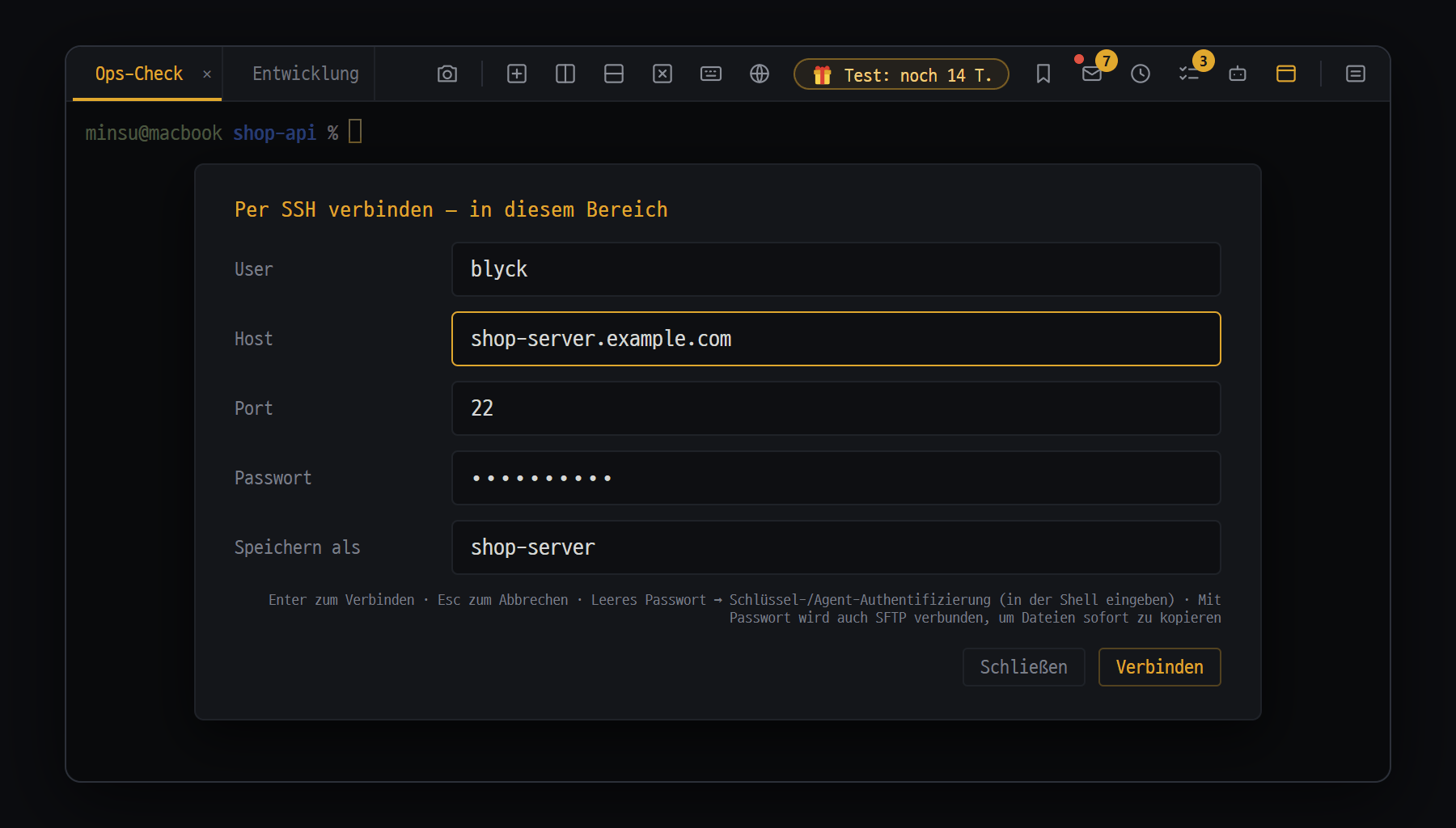Screen dimensions: 1456x828
Task: Click the 'Enter zum Verbinden' hint text
Action: (341, 600)
